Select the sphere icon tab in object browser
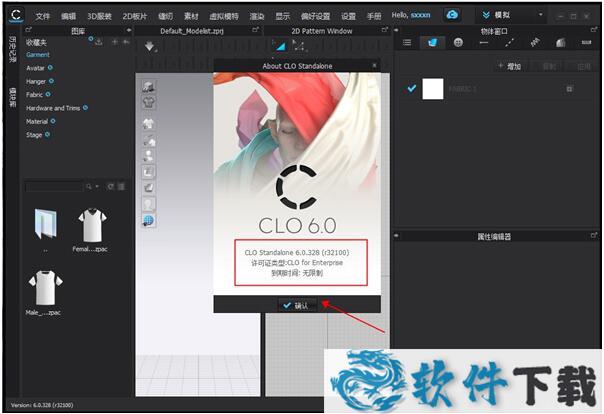 [458, 43]
